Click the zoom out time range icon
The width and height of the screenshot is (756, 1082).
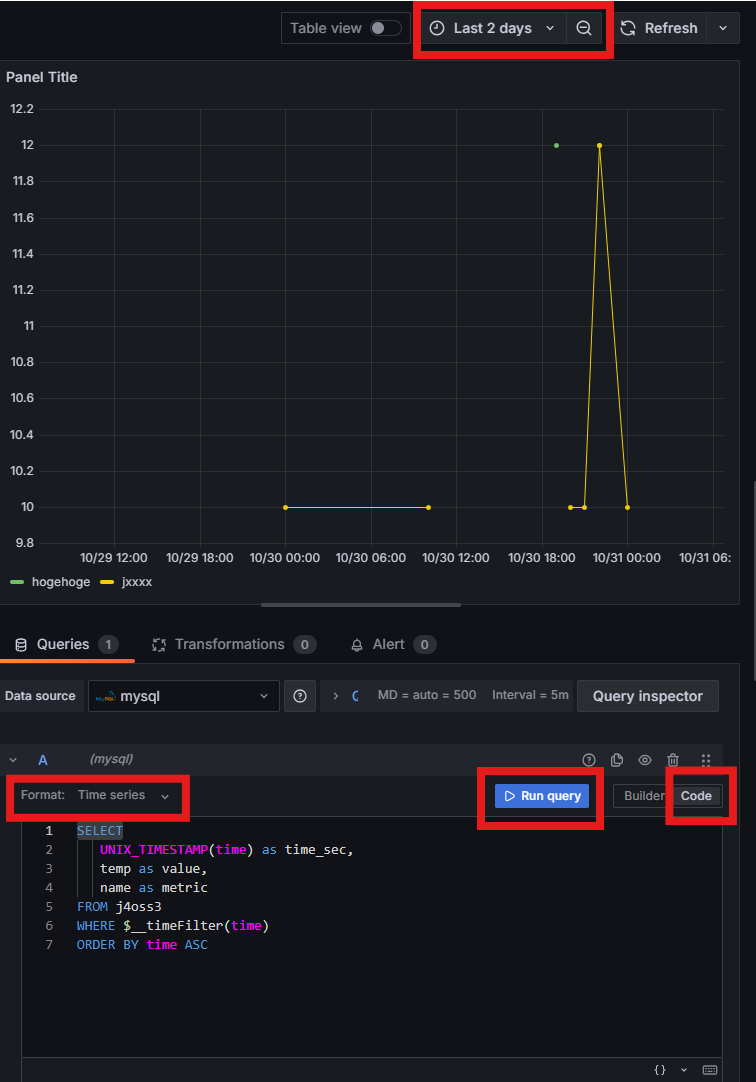[x=584, y=29]
